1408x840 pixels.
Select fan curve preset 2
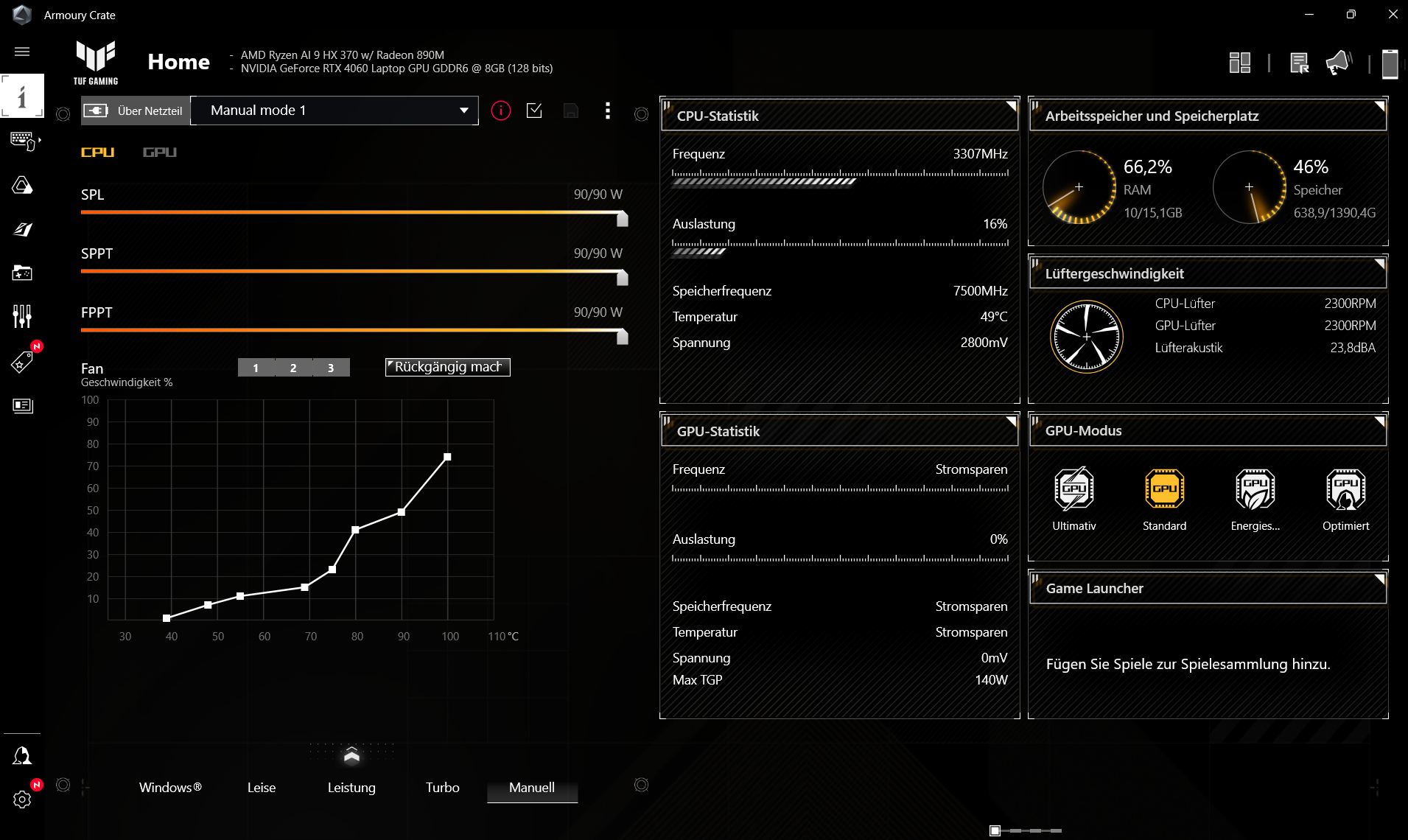(x=293, y=368)
